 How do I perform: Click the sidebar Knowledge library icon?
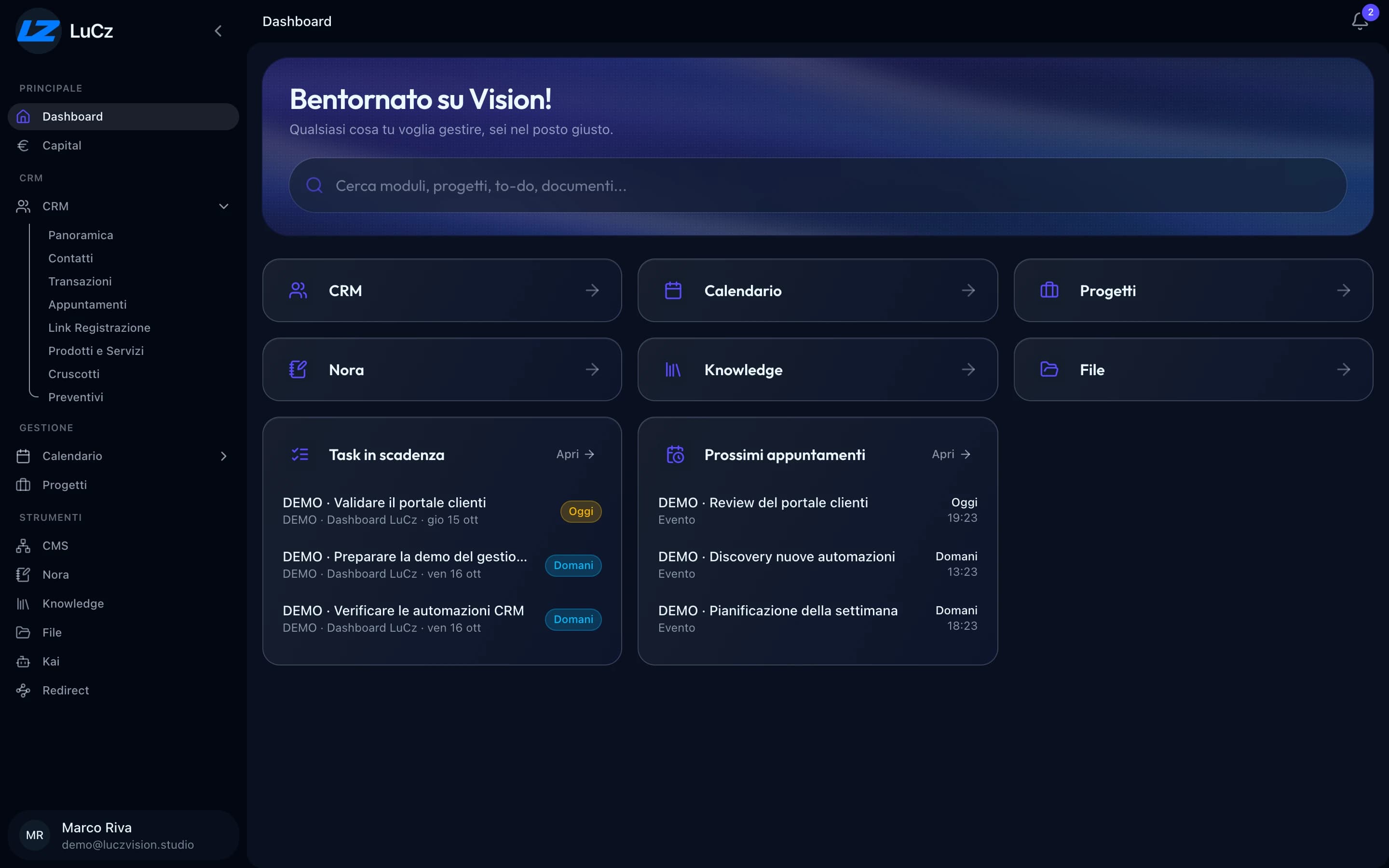pos(23,603)
